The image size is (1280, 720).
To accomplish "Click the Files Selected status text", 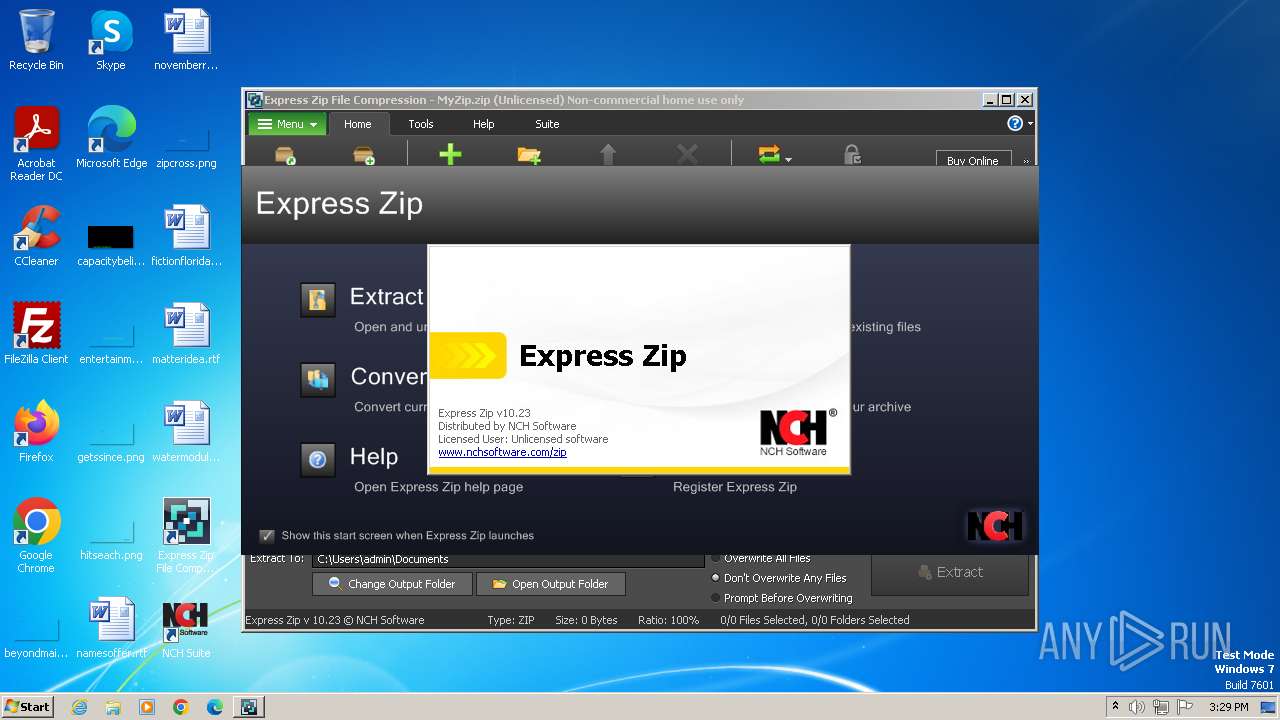I will [x=815, y=620].
